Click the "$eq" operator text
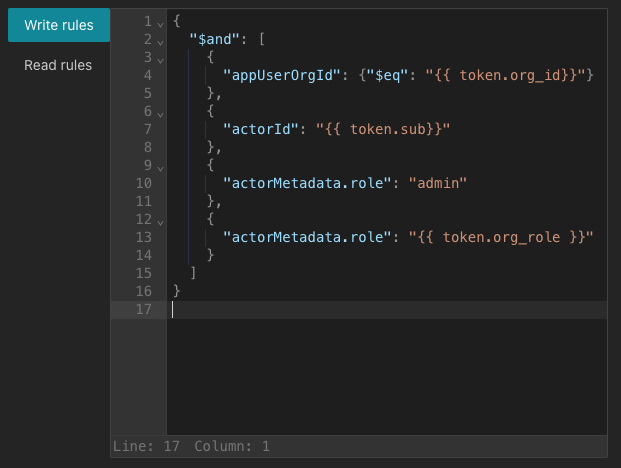Screen dimensions: 621x468 pyautogui.click(x=388, y=75)
